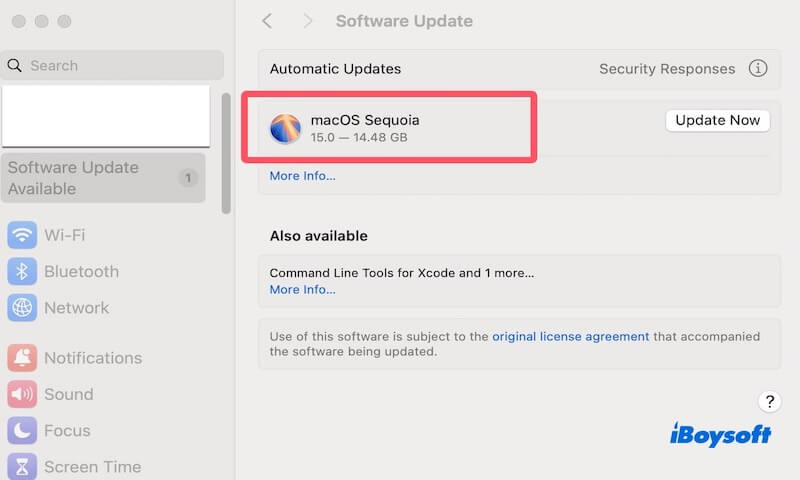The image size is (800, 480).
Task: Open More Info for Command Line Tools
Action: pos(302,290)
